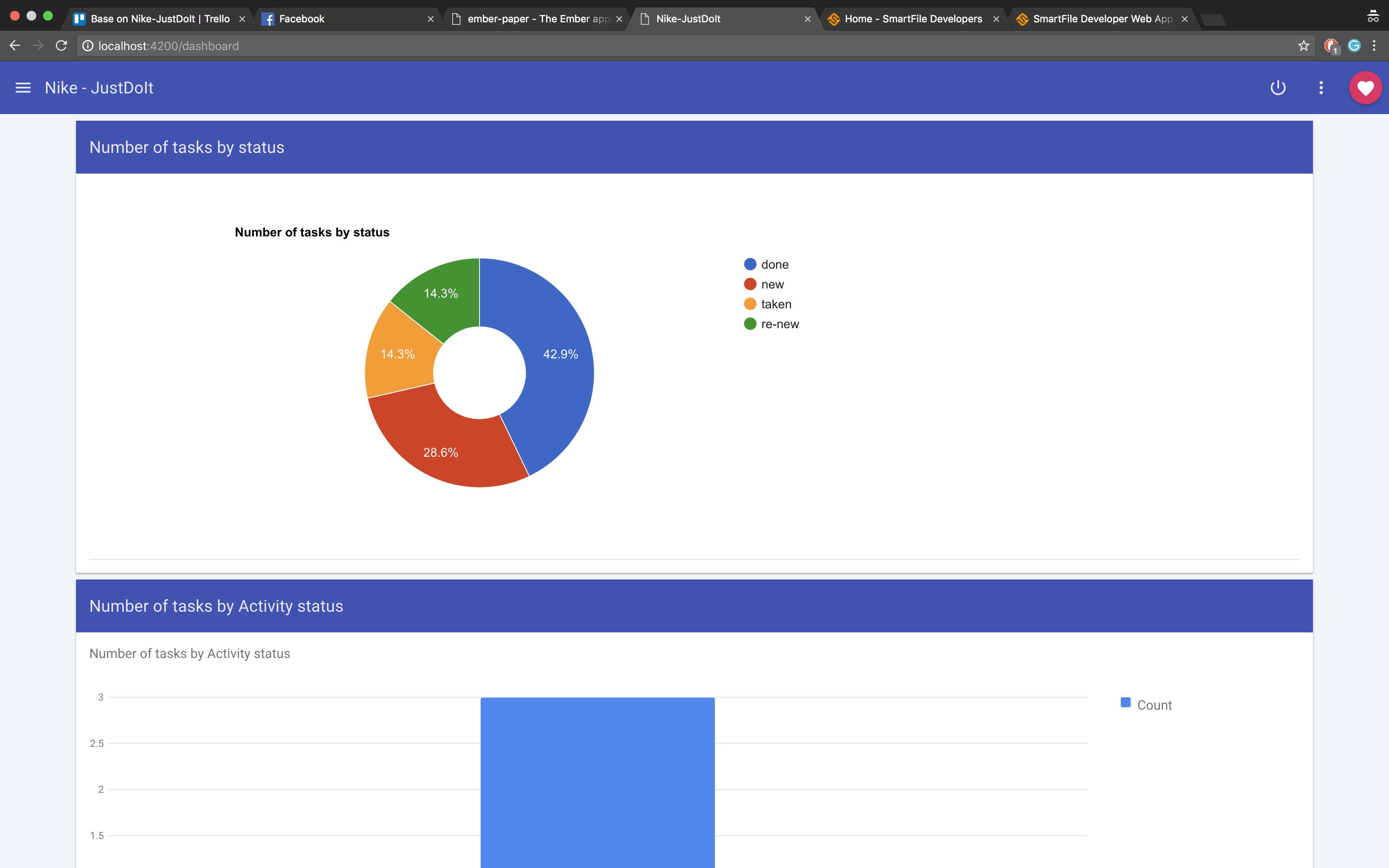Click the Nike - JustDoIt app title
1389x868 pixels.
coord(99,88)
